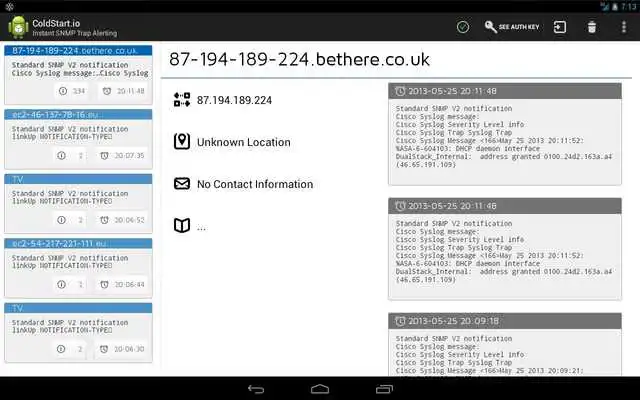Select the ec2-46-137-78-16 device card header
The image size is (640, 400).
78,115
